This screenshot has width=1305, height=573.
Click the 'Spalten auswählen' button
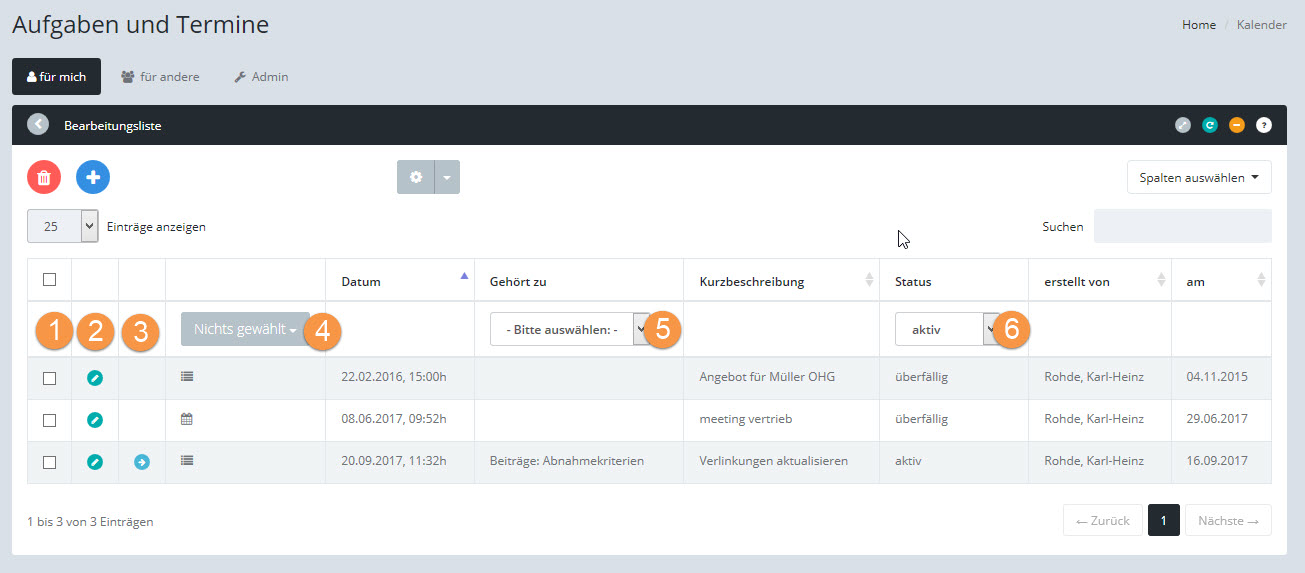pos(1198,177)
